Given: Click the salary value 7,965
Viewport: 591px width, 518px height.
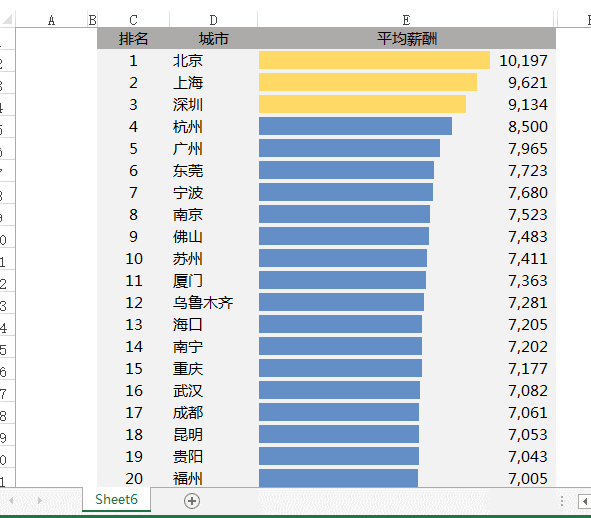Looking at the screenshot, I should pyautogui.click(x=527, y=149).
